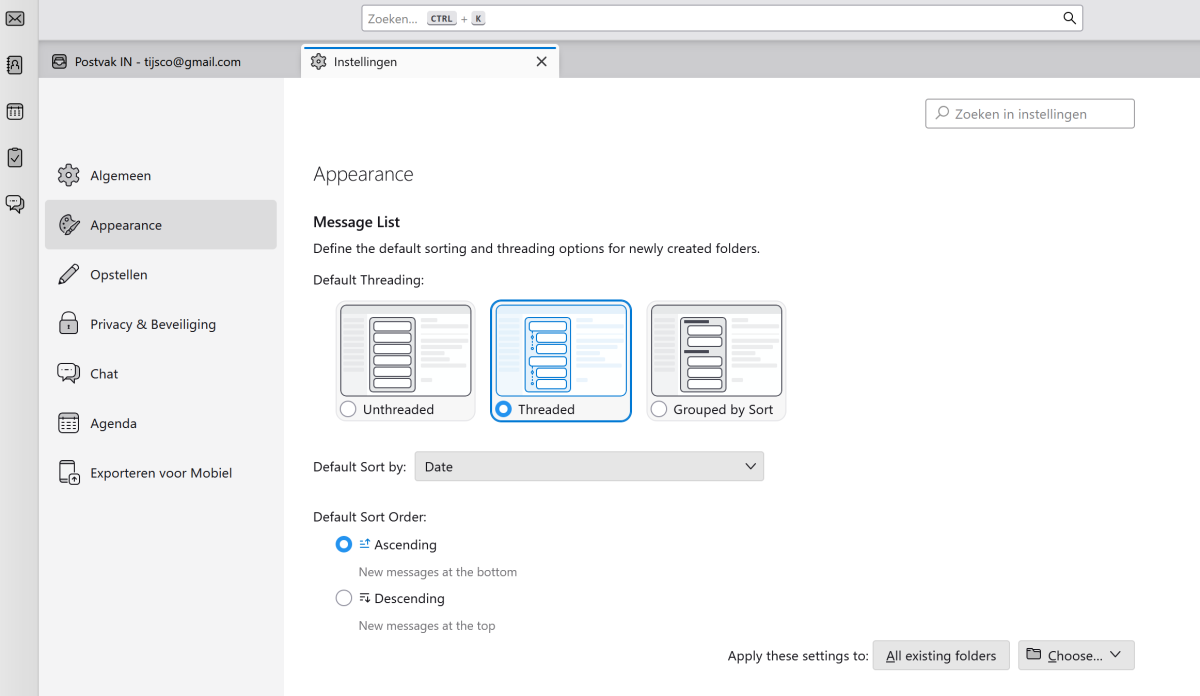Click the Threaded layout thumbnail

coord(560,351)
